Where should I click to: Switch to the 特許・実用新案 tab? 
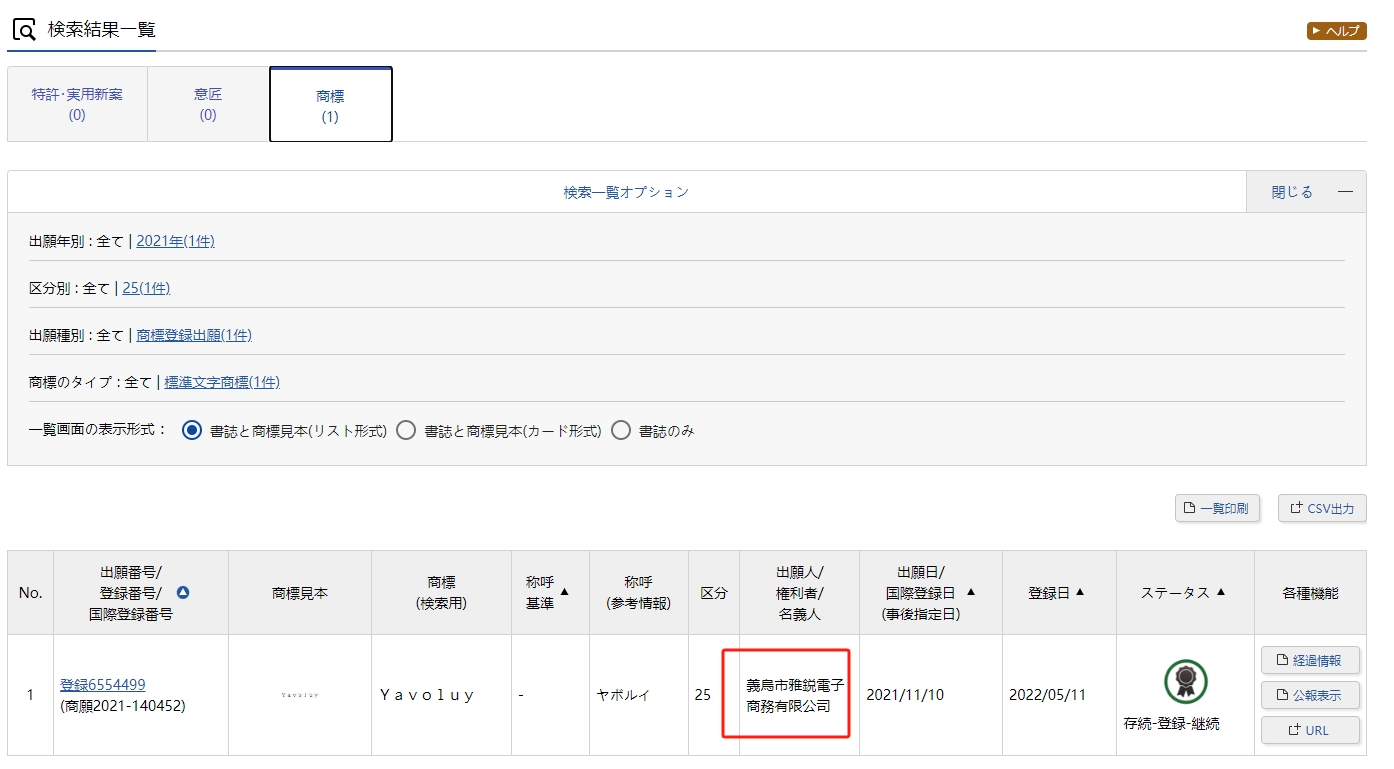pos(77,104)
